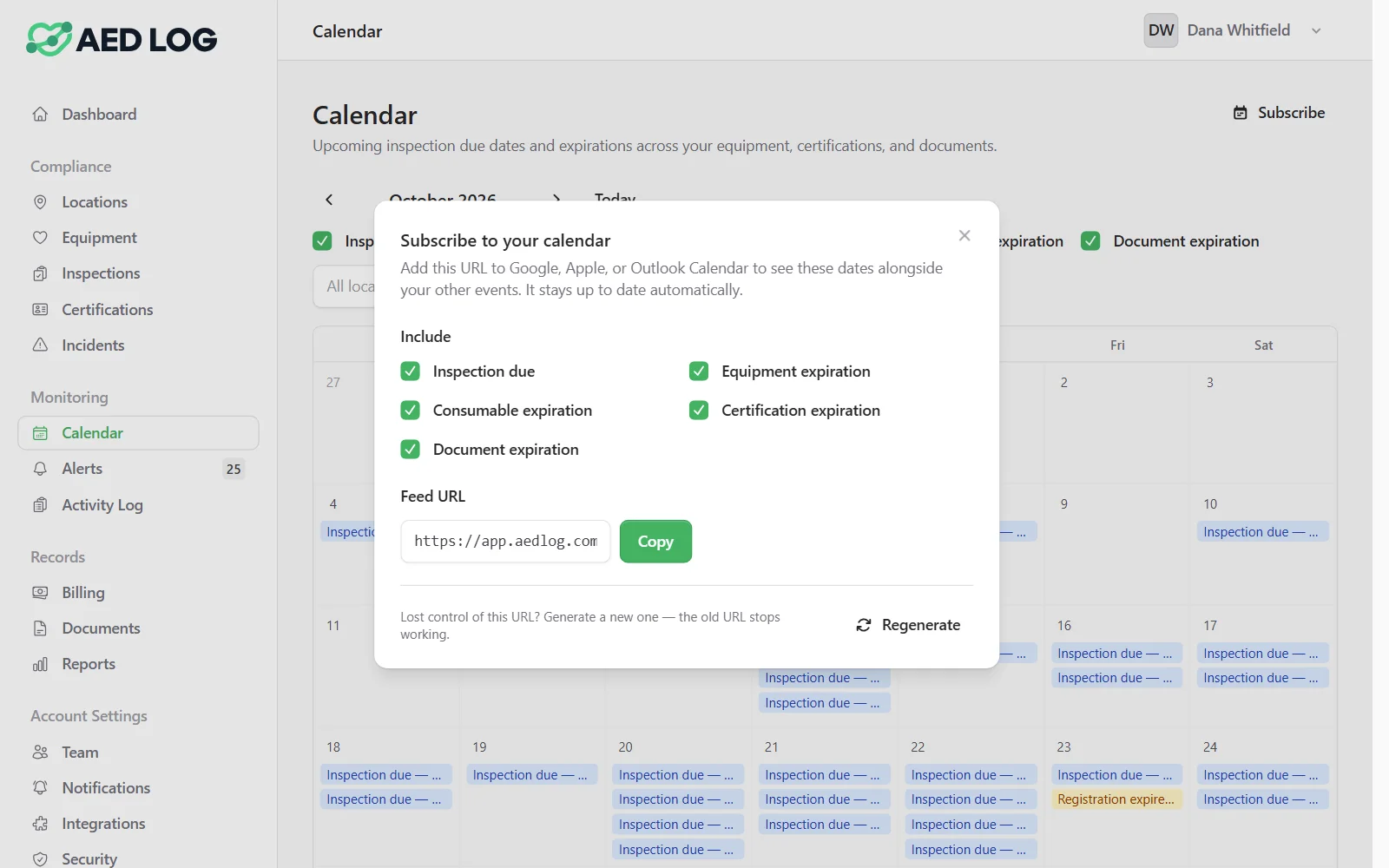1389x868 pixels.
Task: Open Dana Whitfield user menu chevron
Action: click(x=1316, y=31)
